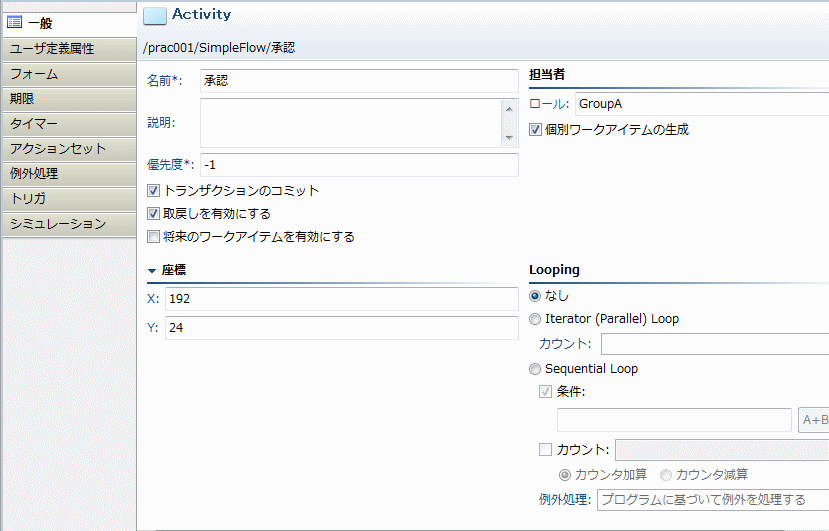
Task: Collapse the 座標 section triangle
Action: [152, 271]
